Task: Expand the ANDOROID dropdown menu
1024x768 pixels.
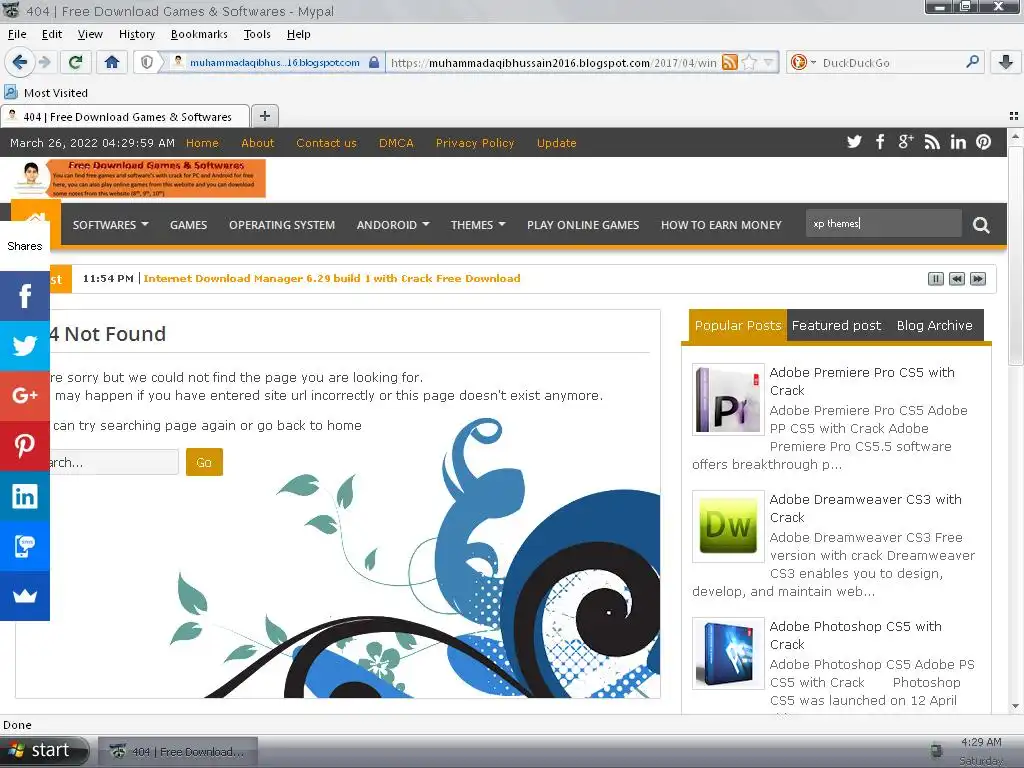Action: tap(392, 225)
